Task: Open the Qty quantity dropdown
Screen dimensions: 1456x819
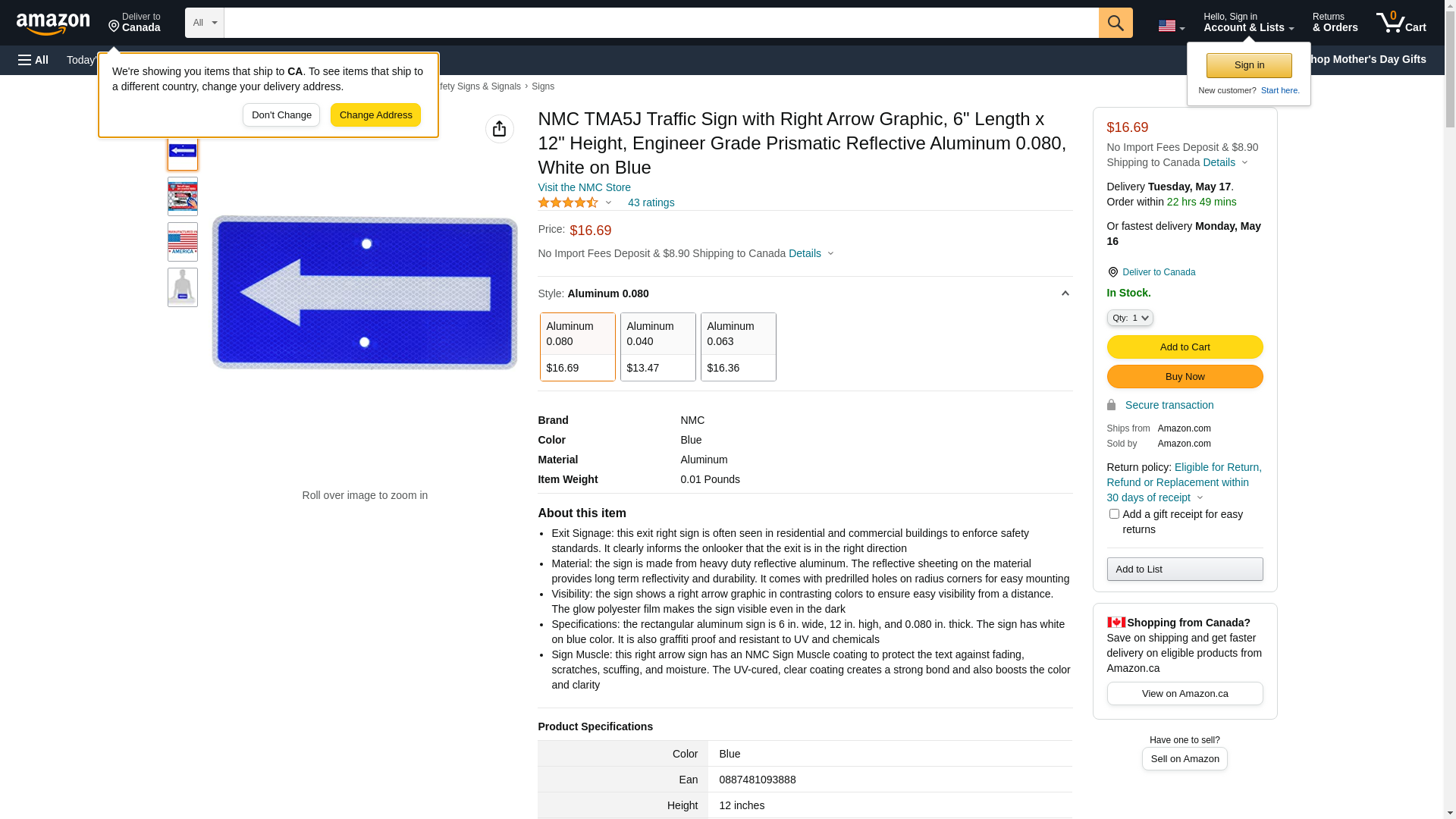Action: tap(1130, 318)
